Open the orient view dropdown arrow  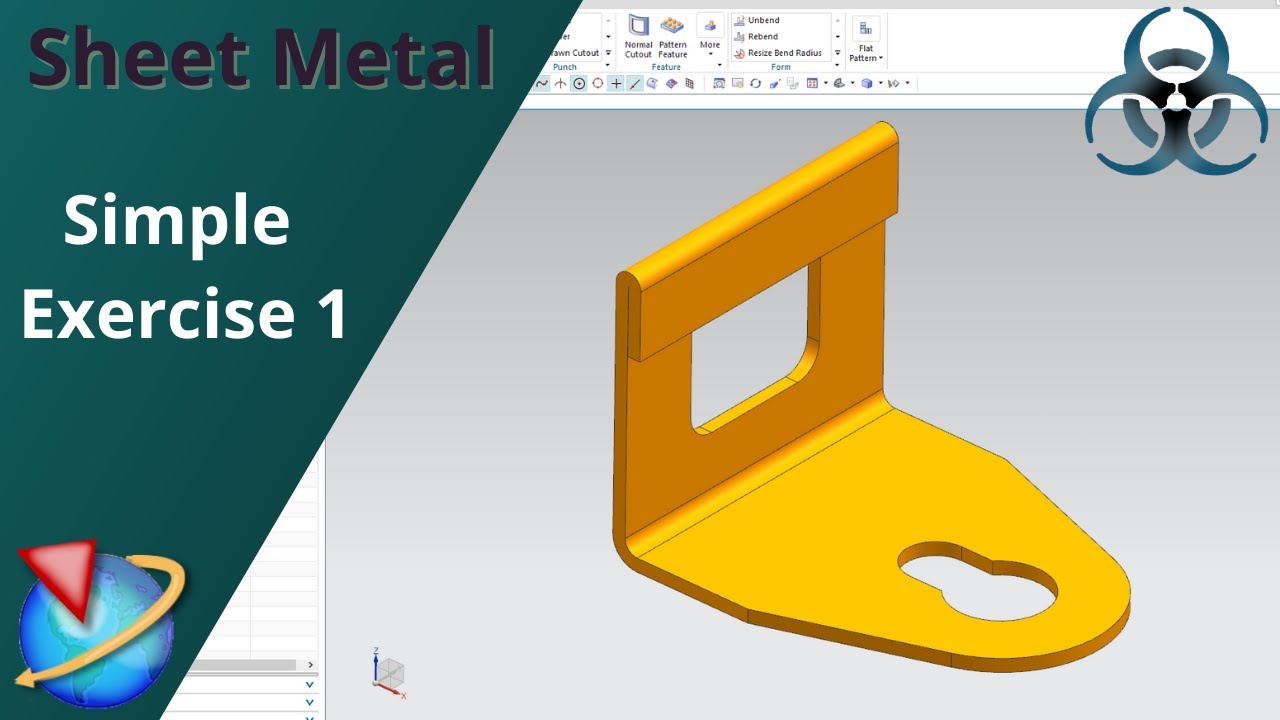pyautogui.click(x=825, y=83)
